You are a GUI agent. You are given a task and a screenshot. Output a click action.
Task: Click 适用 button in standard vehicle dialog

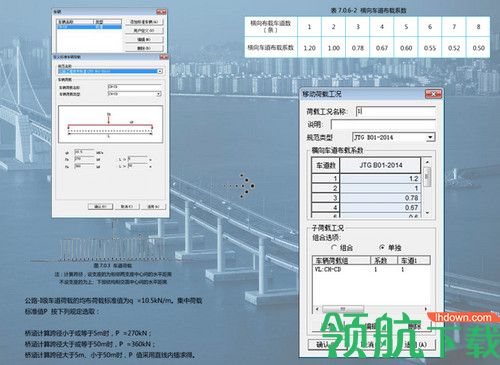click(153, 207)
